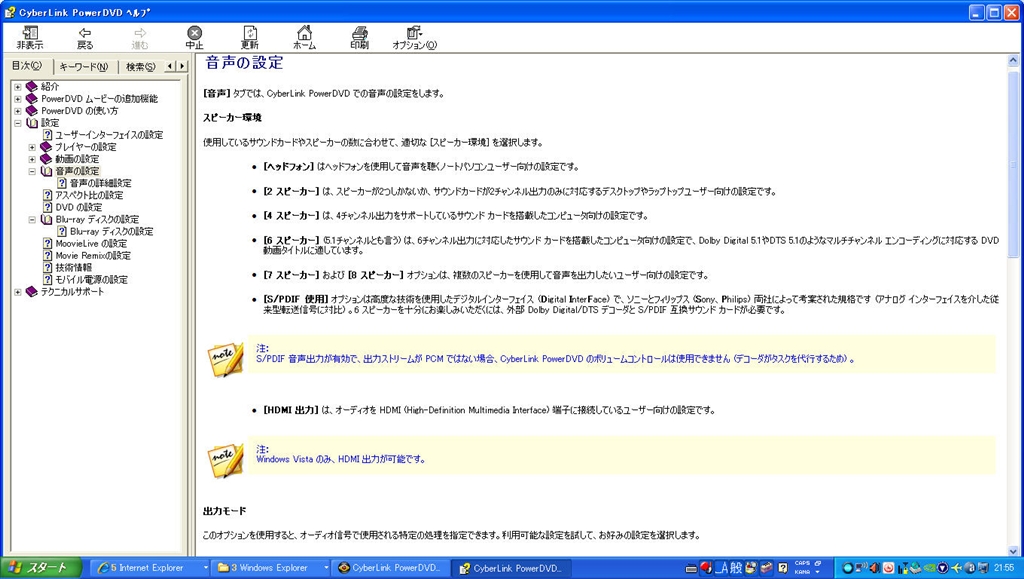Image resolution: width=1024 pixels, height=579 pixels.
Task: Click the first note icon beside S/PDIF note
Action: 226,359
